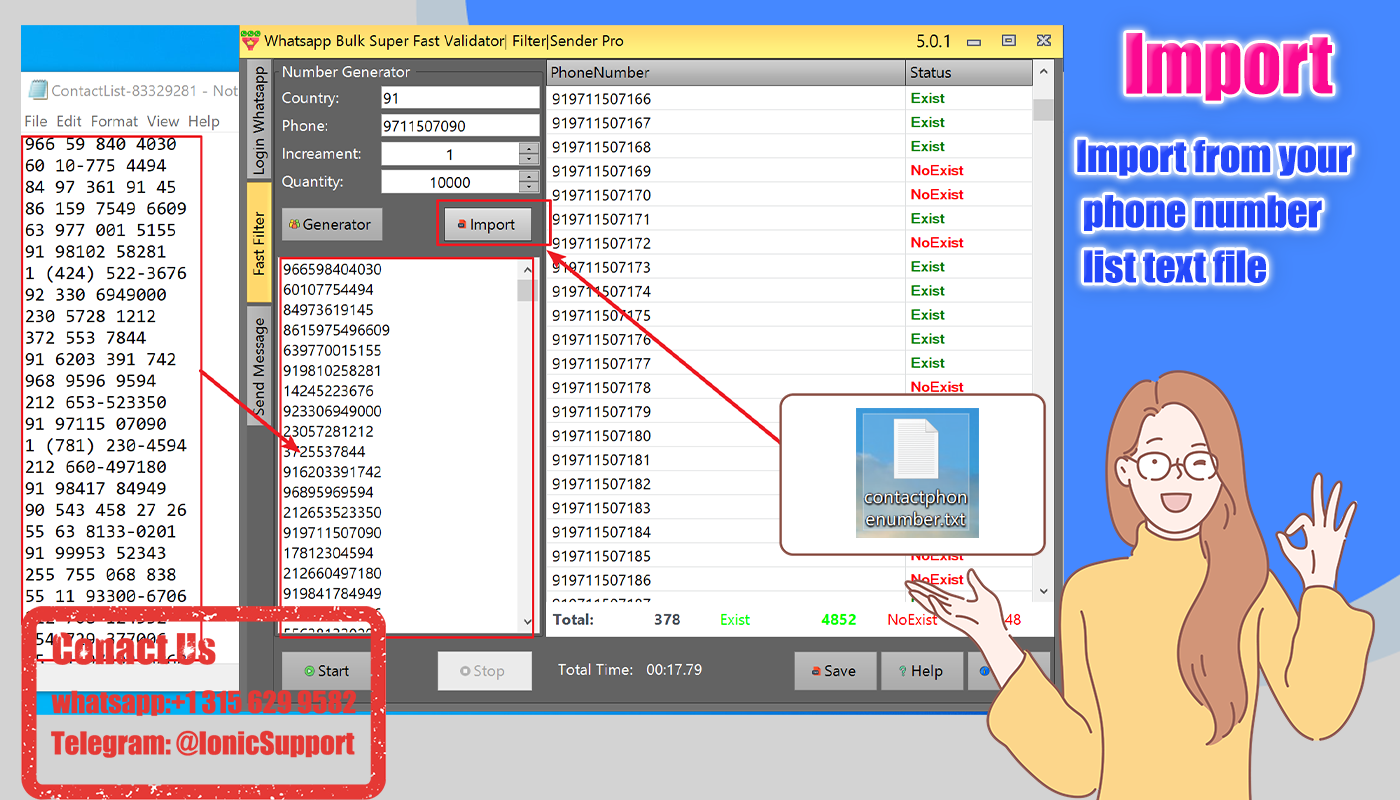Open Help using the green question-mark icon

903,671
